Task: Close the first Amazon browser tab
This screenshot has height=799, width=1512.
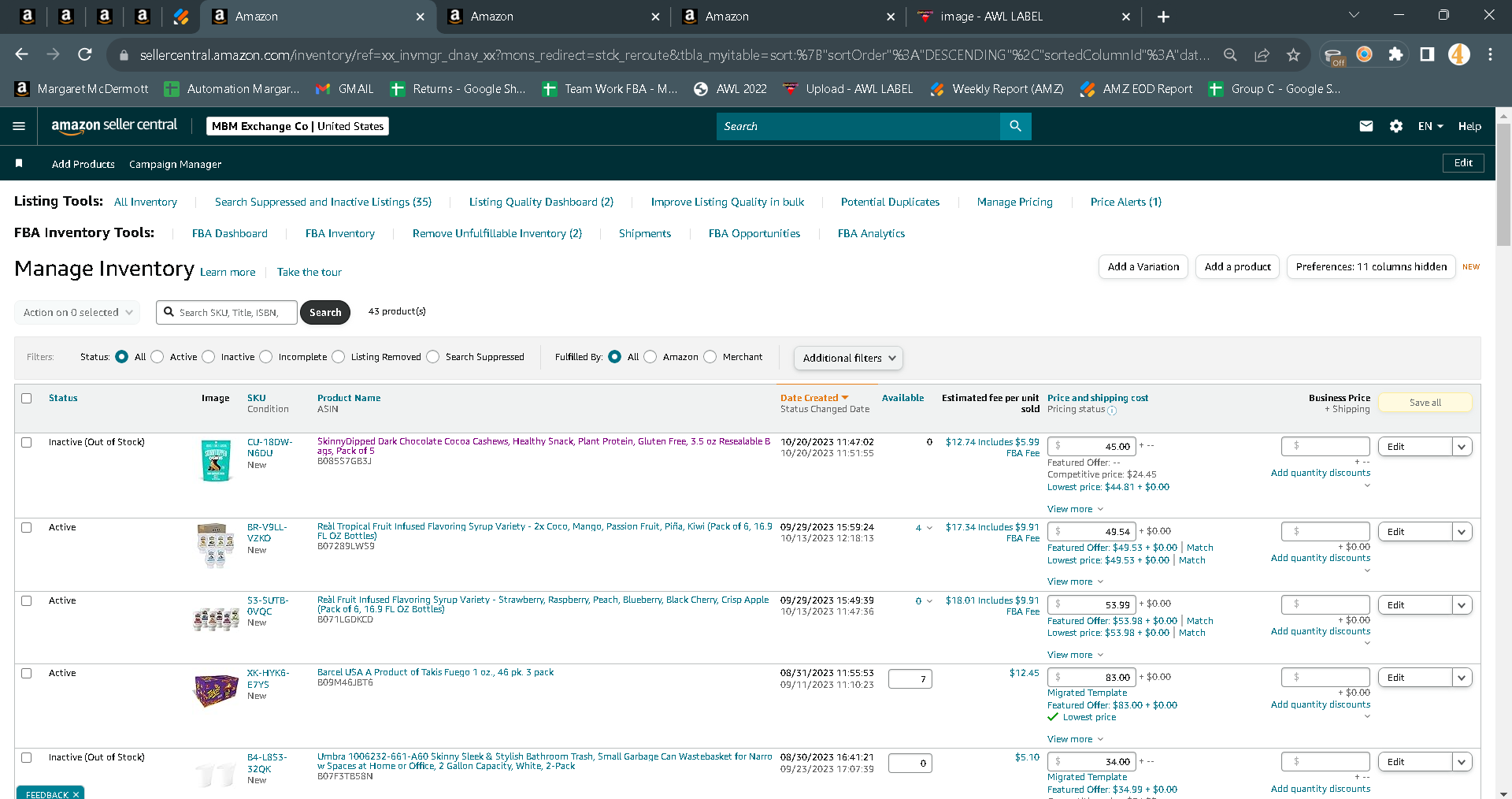Action: 421,17
